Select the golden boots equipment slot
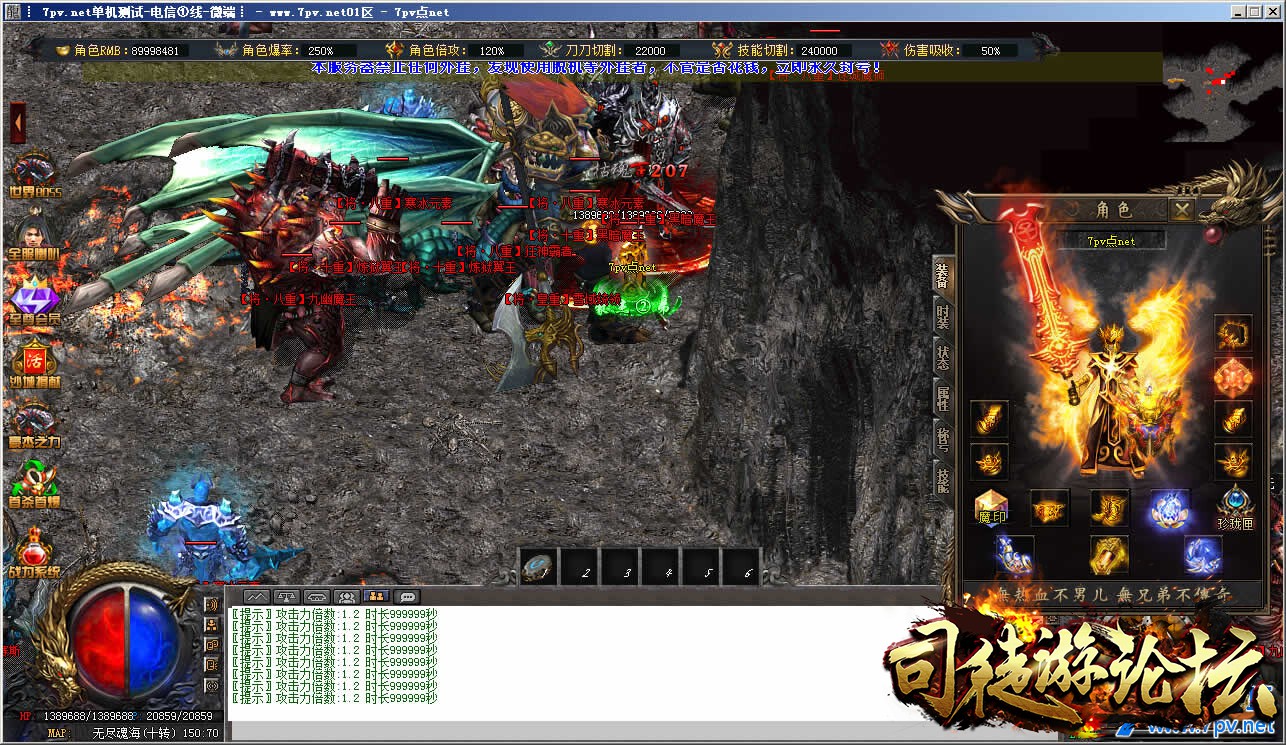Viewport: 1286px width, 745px height. 1109,508
